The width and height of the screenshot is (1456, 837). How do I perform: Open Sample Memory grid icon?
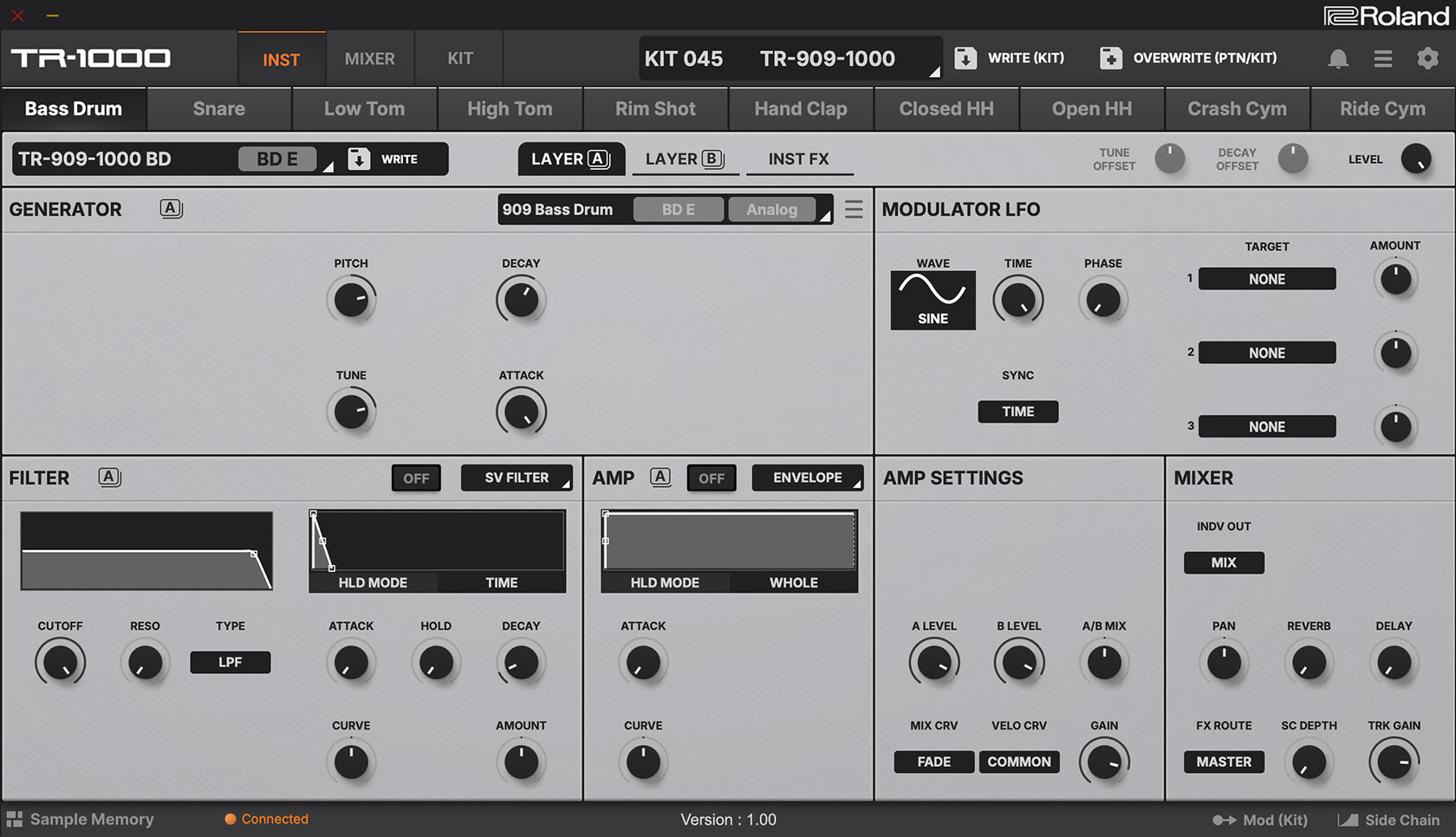tap(15, 819)
